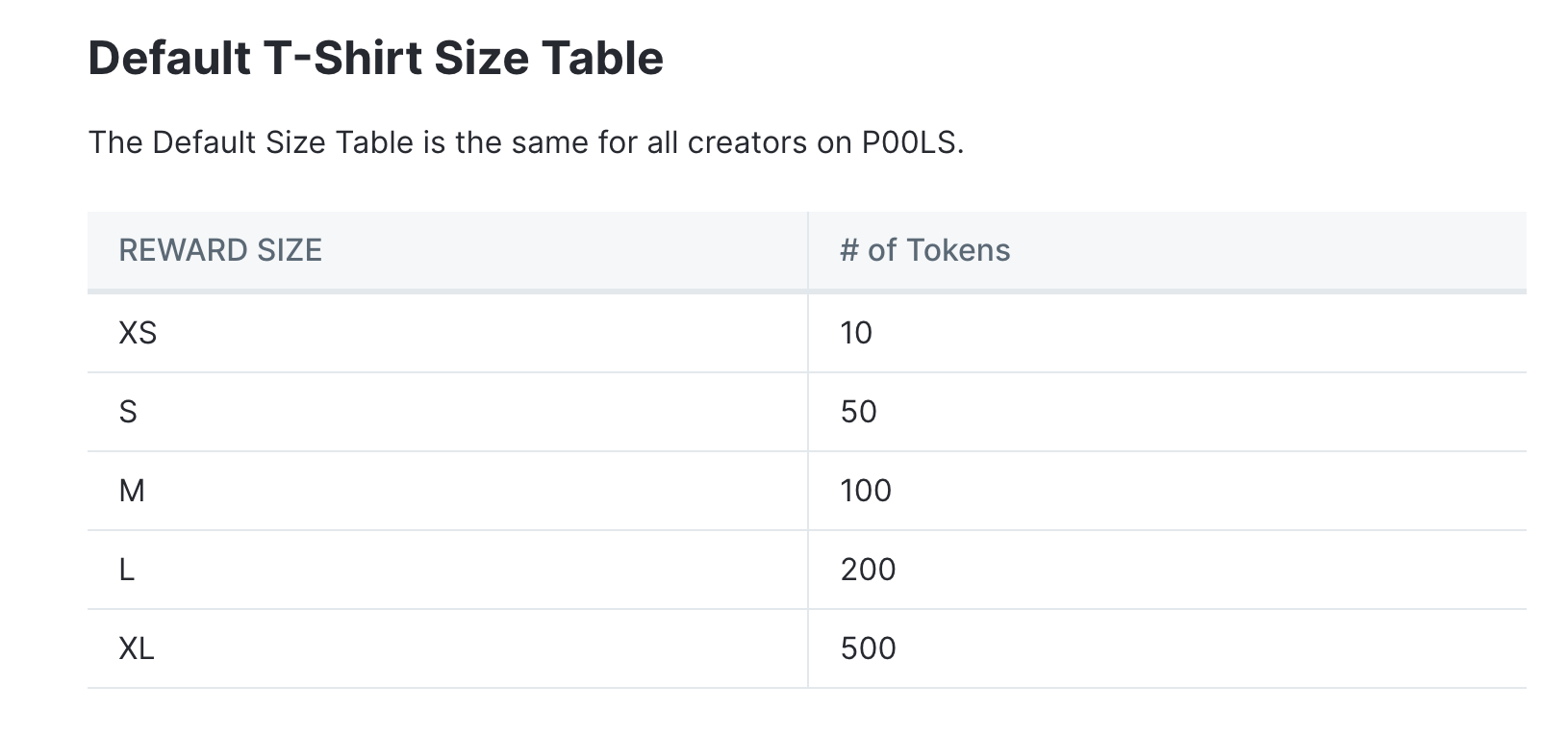Click the # of Tokens column header

click(924, 250)
